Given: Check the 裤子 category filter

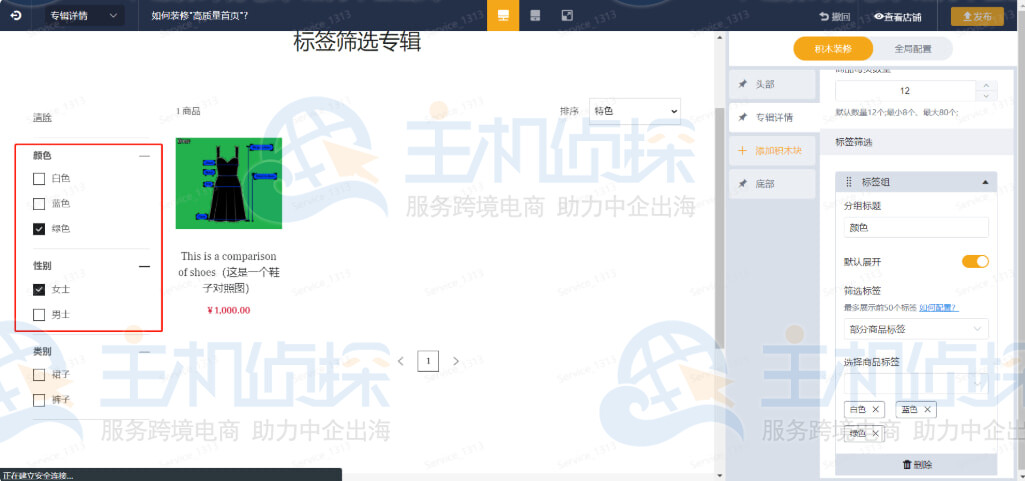Looking at the screenshot, I should point(39,400).
